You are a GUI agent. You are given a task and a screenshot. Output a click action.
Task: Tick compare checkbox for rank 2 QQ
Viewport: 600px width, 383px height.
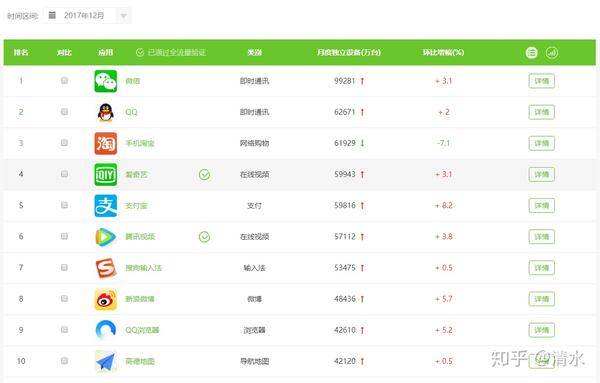(64, 111)
